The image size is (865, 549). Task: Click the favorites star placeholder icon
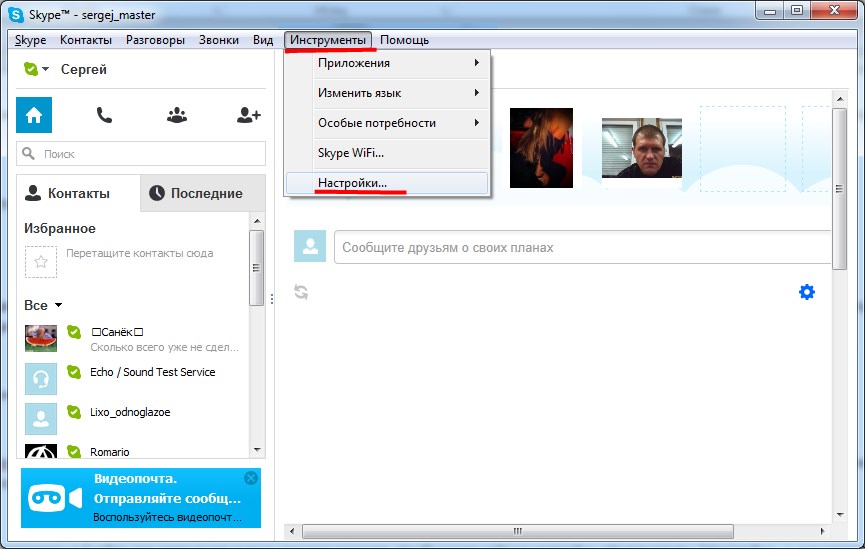point(41,262)
